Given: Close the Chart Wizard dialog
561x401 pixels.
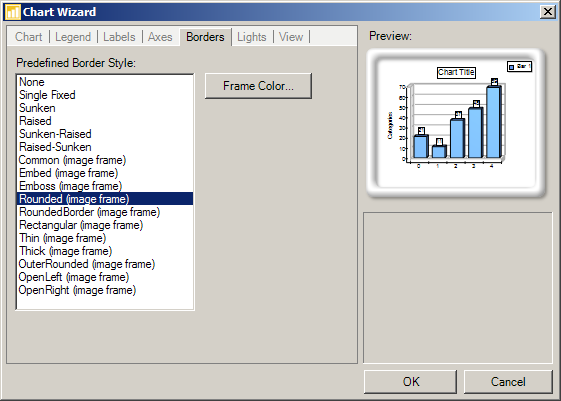Looking at the screenshot, I should (x=547, y=12).
